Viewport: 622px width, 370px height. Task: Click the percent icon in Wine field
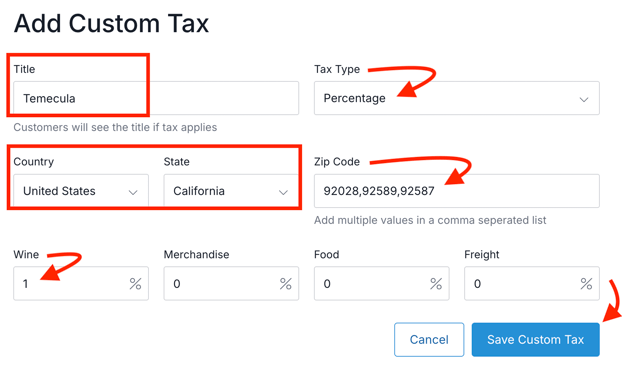coord(135,284)
